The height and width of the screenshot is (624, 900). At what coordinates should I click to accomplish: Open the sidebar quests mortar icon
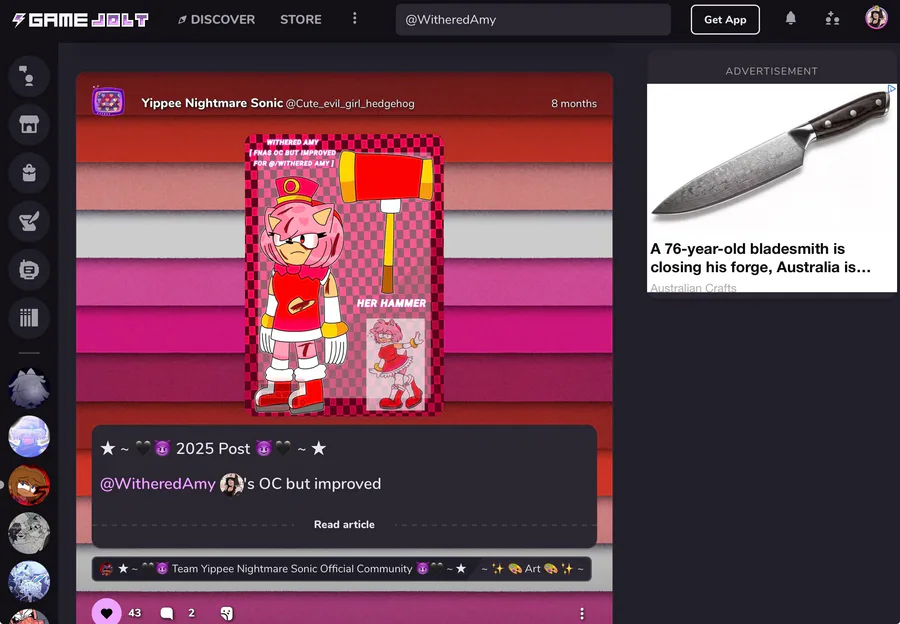pos(29,221)
